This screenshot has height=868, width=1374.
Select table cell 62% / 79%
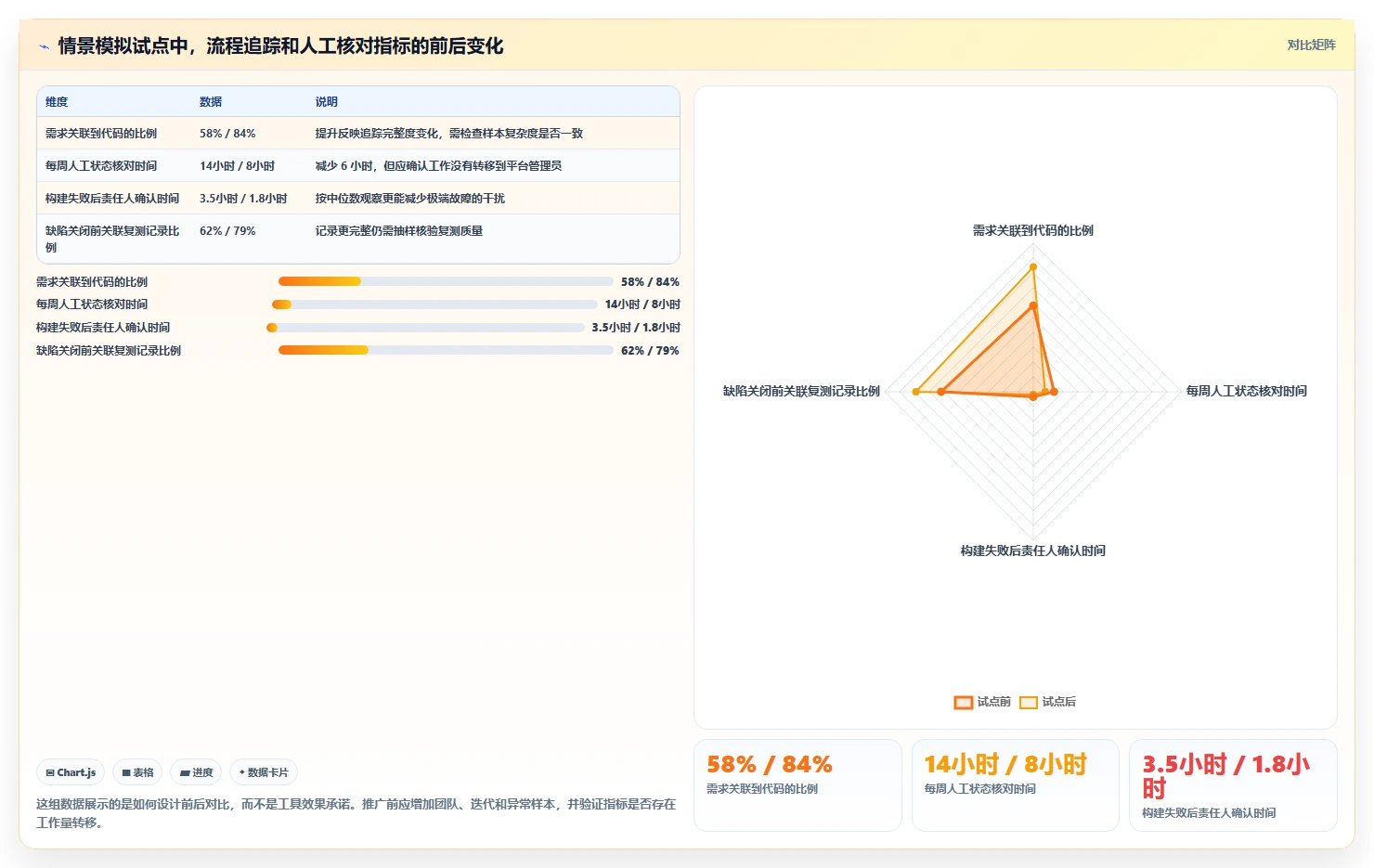coord(227,231)
